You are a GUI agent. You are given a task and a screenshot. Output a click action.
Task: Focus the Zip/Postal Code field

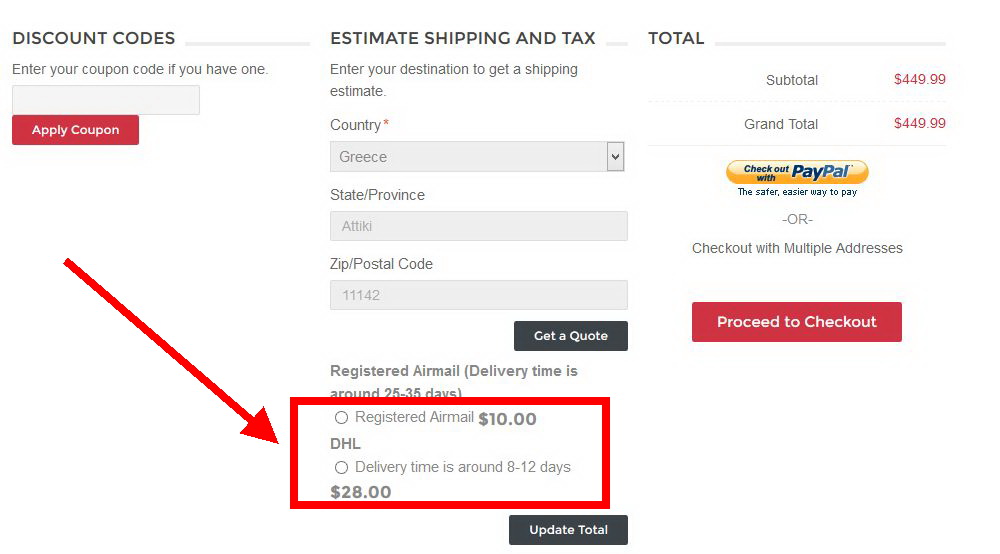point(478,295)
